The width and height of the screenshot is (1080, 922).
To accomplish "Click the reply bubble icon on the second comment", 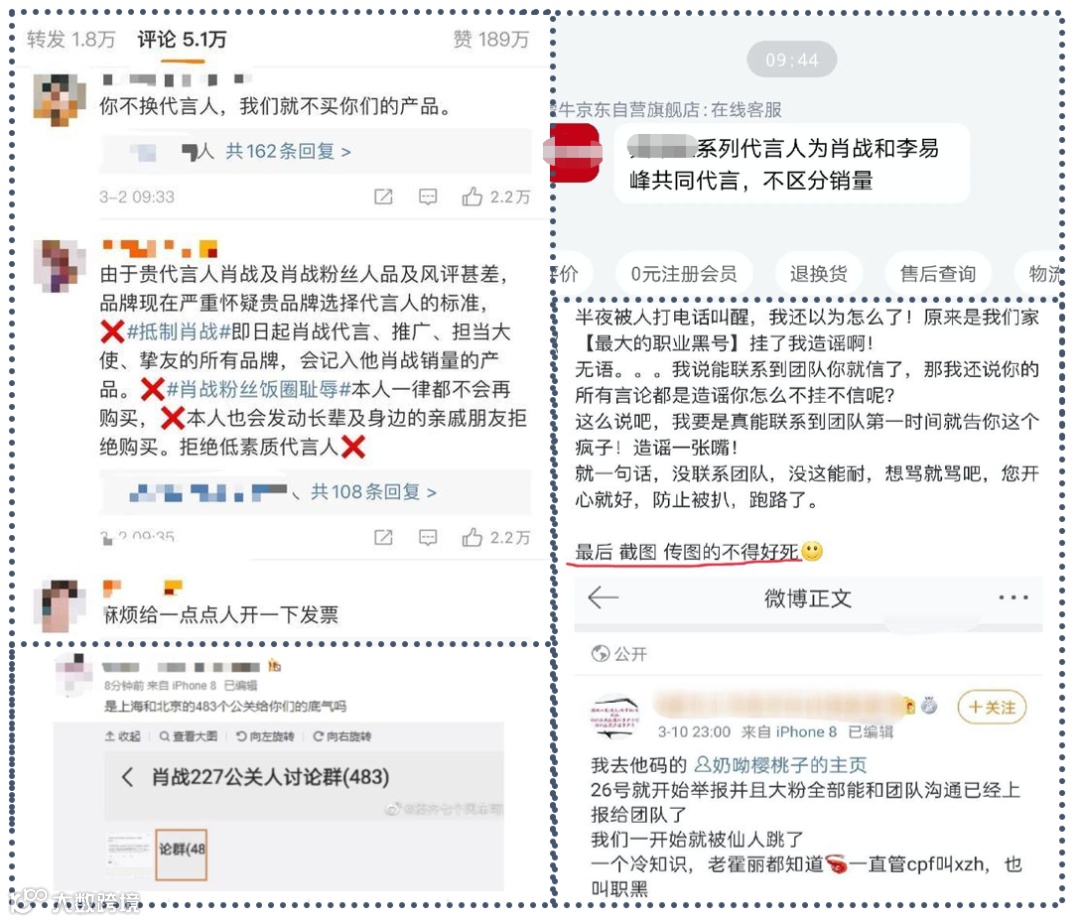I will (428, 537).
